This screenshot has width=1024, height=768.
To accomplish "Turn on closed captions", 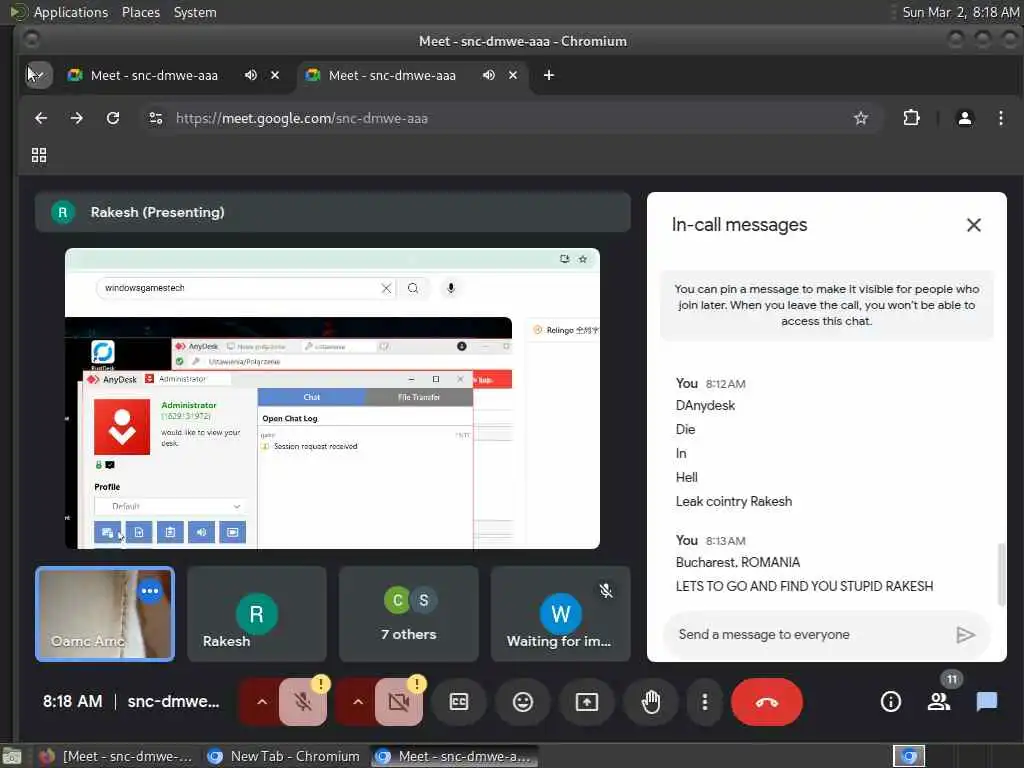I will (x=459, y=702).
